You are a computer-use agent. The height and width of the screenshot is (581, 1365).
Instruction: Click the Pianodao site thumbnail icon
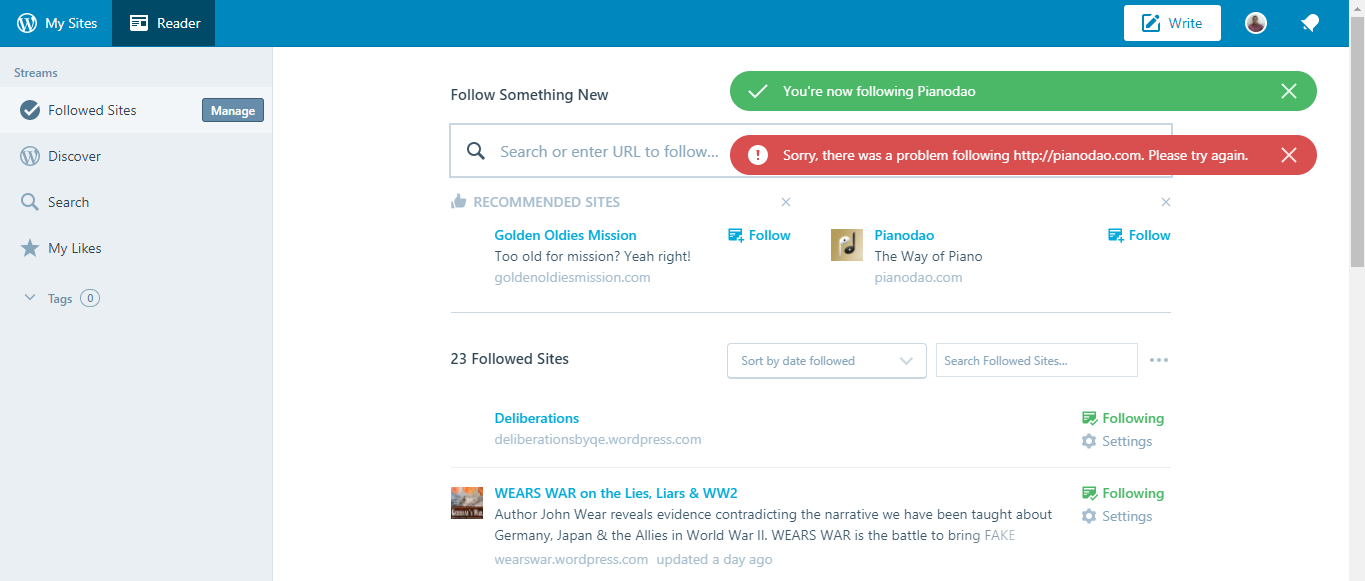tap(847, 245)
